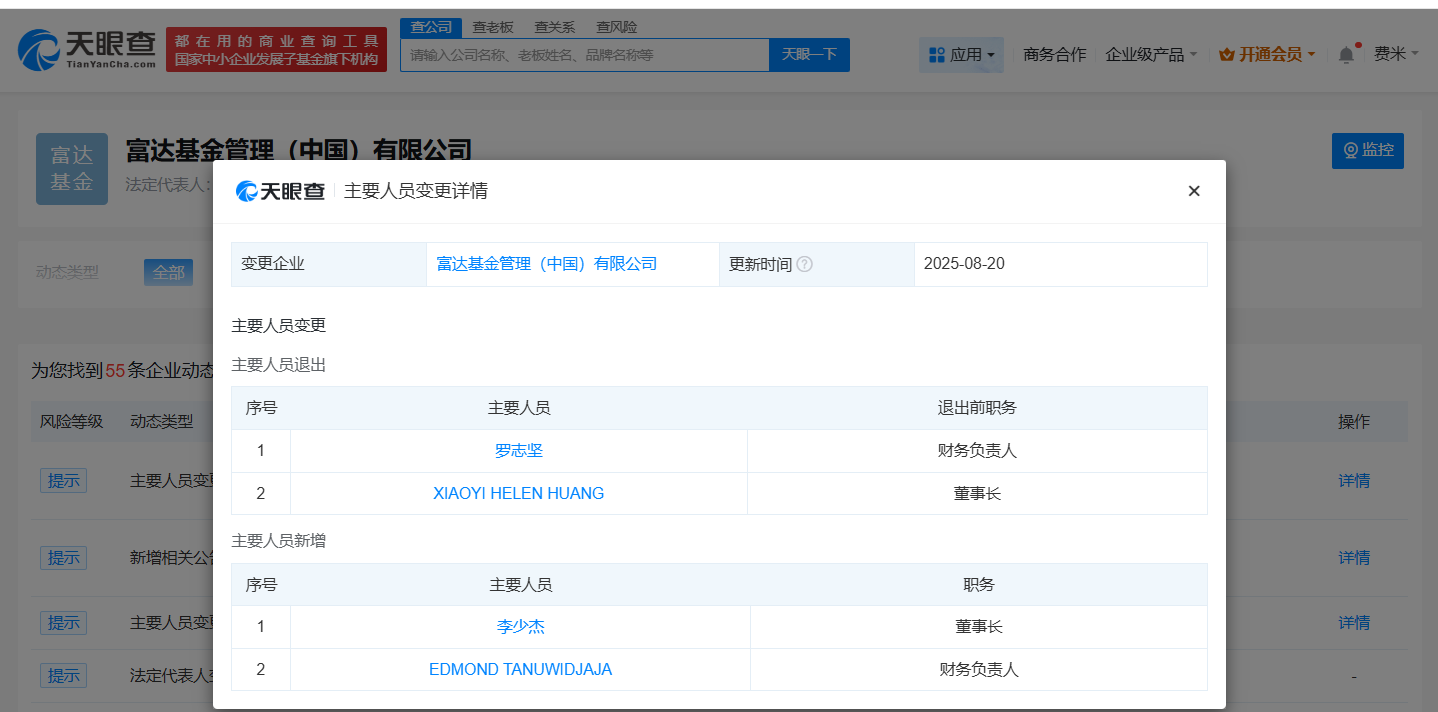Screen dimensions: 1438x712
Task: Click the first 详情 link
Action: coord(1354,480)
